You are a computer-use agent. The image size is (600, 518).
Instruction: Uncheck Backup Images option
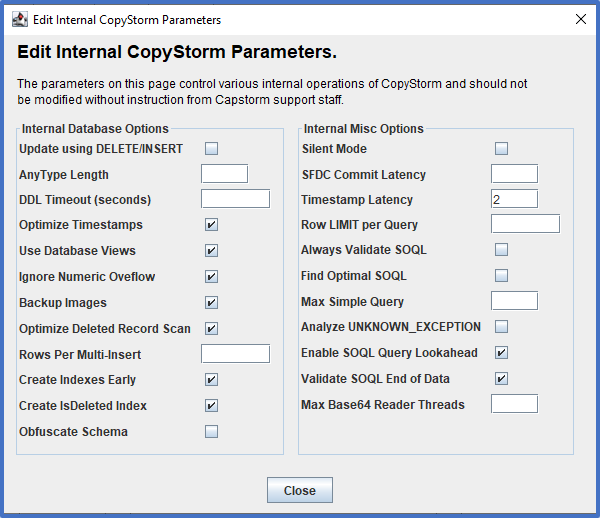[x=211, y=303]
